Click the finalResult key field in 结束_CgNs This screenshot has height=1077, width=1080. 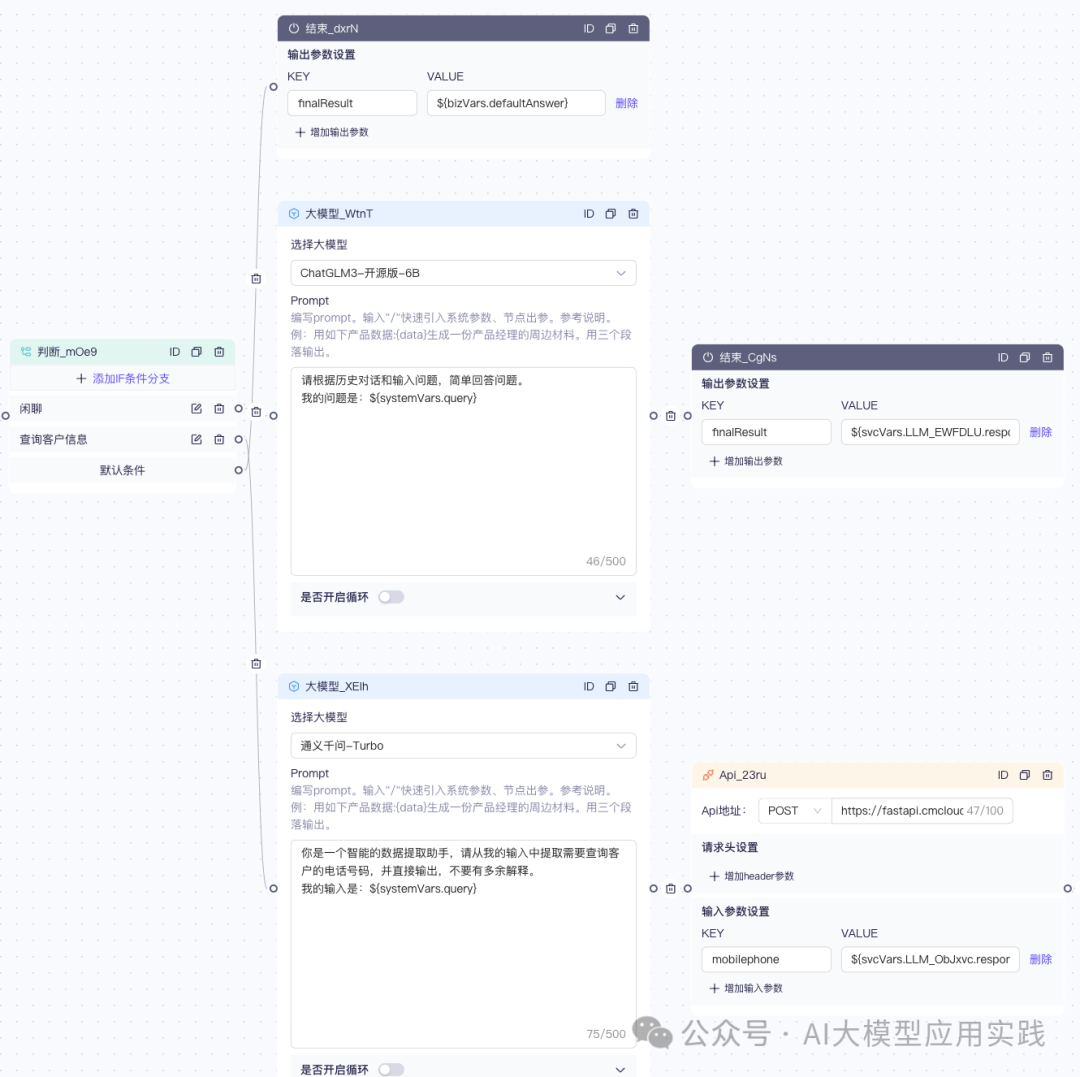click(x=766, y=432)
